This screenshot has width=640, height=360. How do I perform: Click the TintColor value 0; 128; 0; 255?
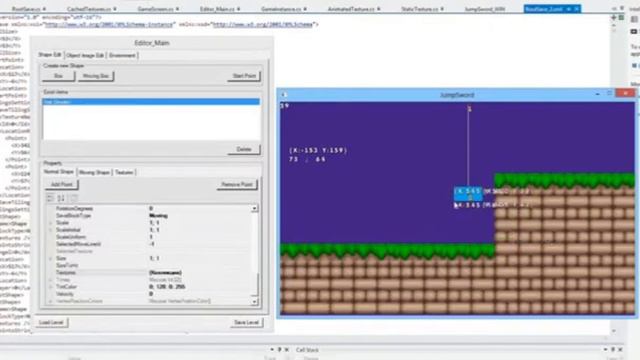coord(167,287)
